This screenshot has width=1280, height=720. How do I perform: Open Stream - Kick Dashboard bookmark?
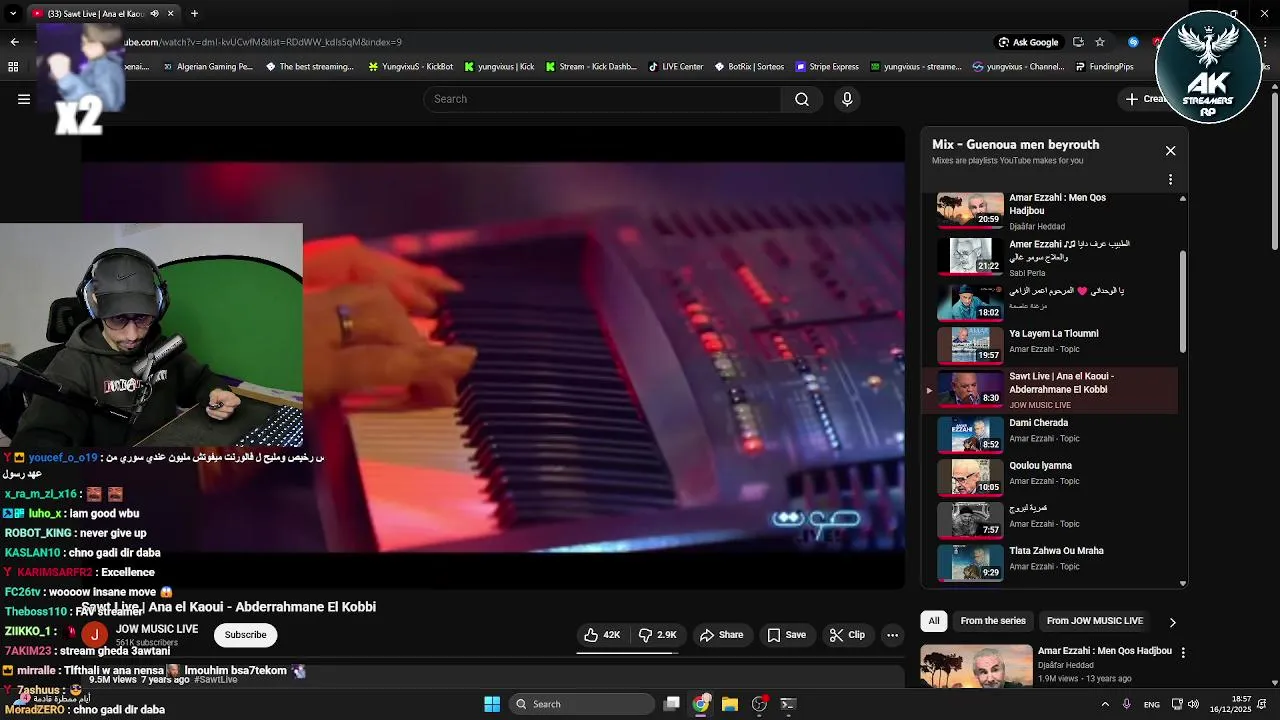pyautogui.click(x=591, y=67)
